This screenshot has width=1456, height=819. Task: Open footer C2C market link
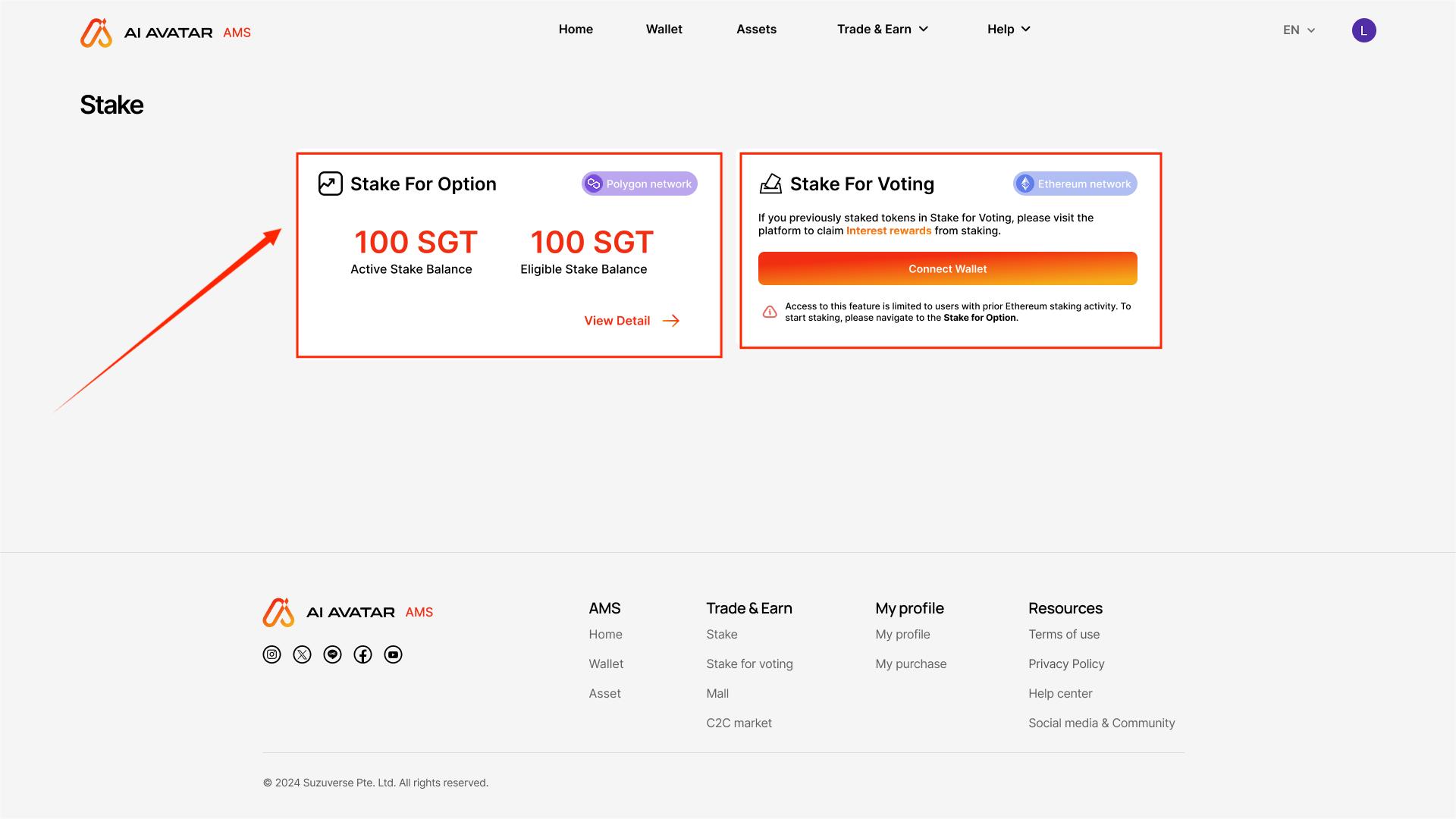pyautogui.click(x=739, y=723)
